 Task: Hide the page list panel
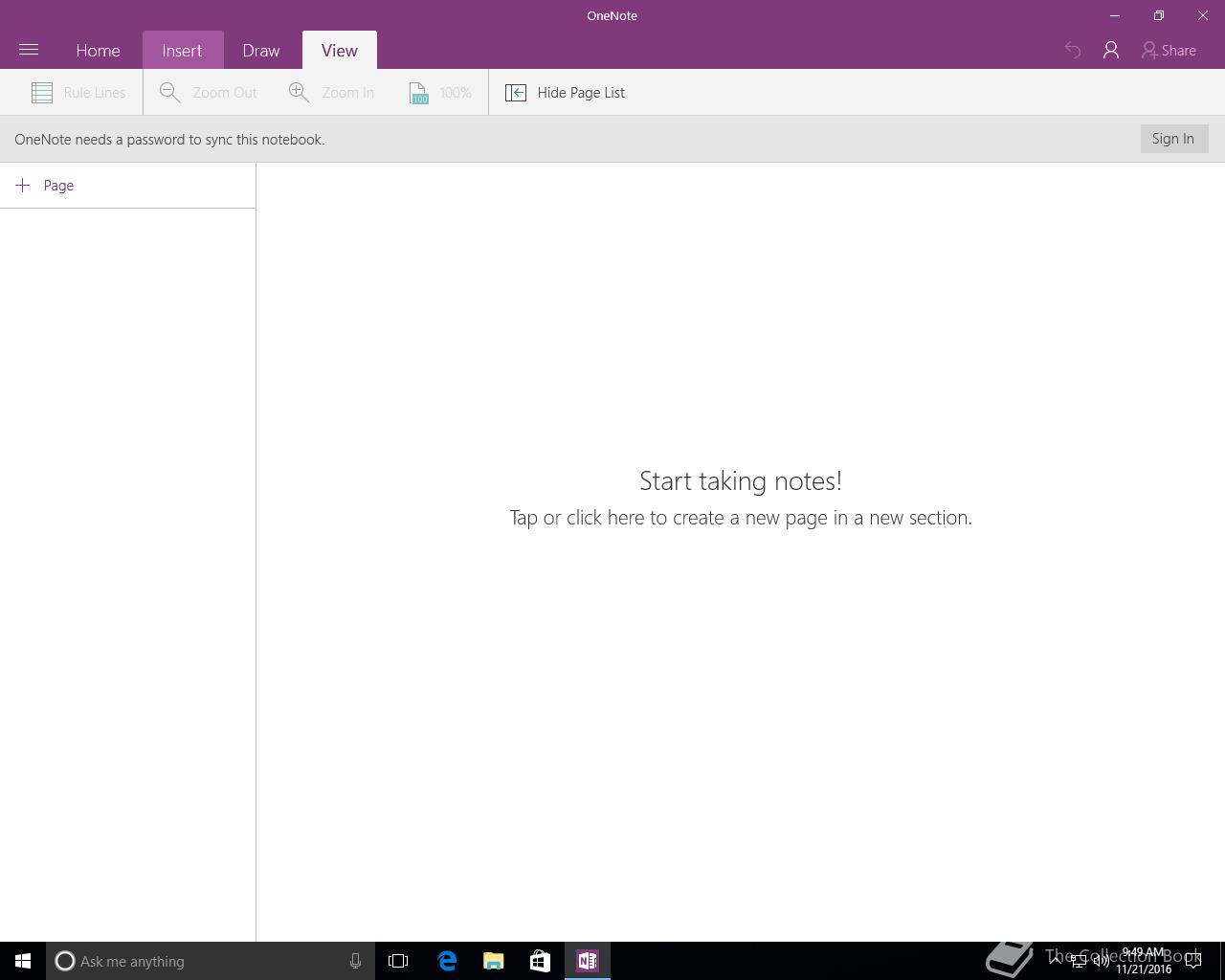(x=565, y=93)
